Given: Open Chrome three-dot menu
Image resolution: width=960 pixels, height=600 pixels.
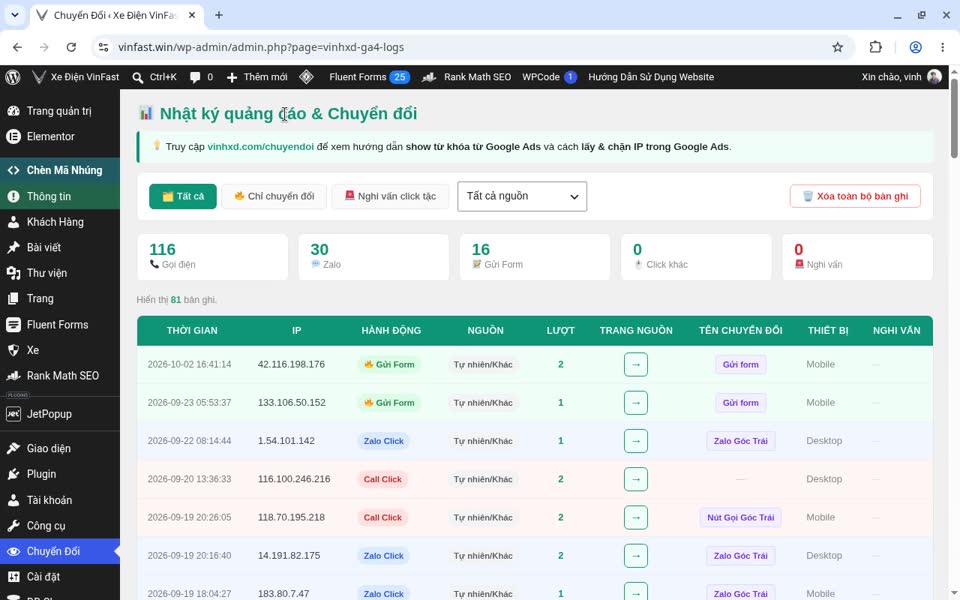Looking at the screenshot, I should point(942,47).
